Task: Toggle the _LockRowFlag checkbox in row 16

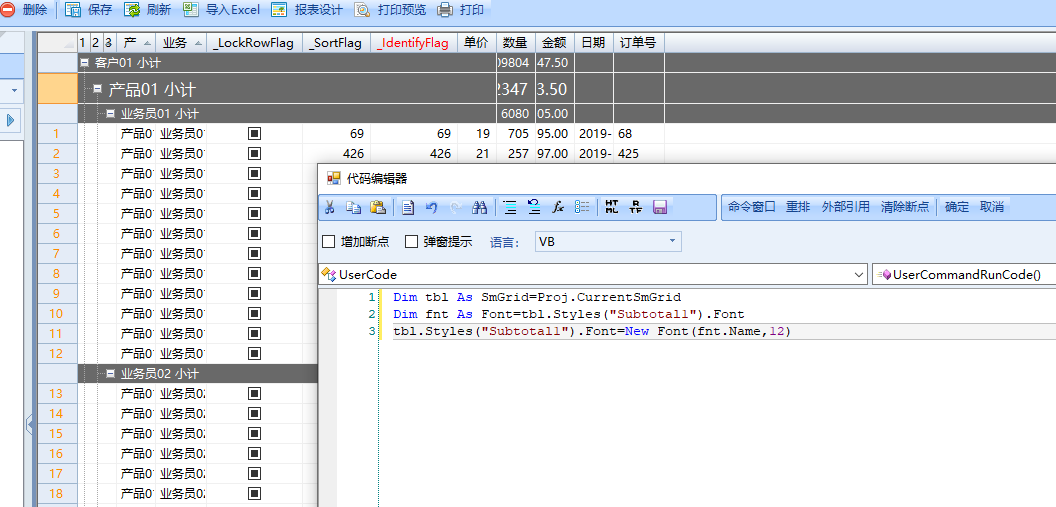Action: click(x=255, y=453)
